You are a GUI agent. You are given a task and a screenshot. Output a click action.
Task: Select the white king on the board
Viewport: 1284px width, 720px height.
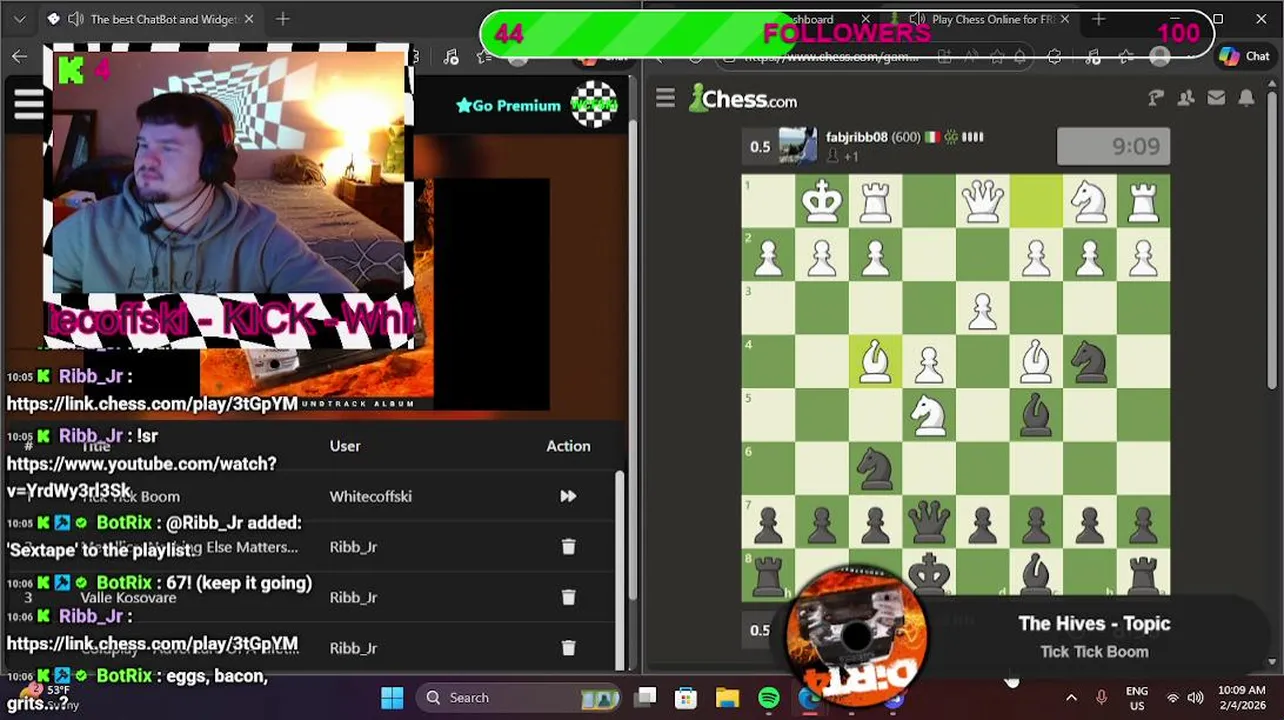click(x=822, y=201)
